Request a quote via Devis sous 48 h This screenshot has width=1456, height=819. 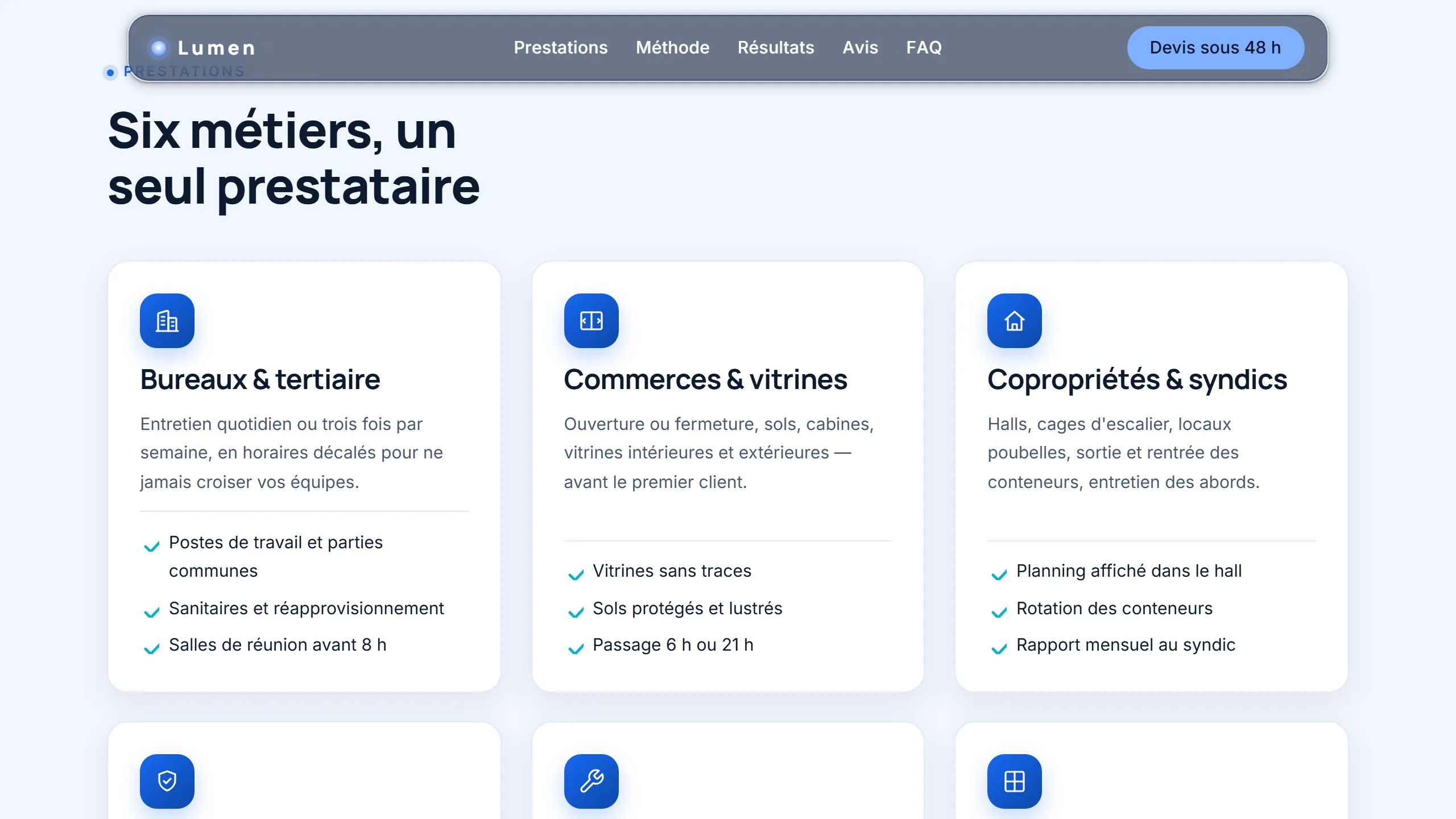1215,48
